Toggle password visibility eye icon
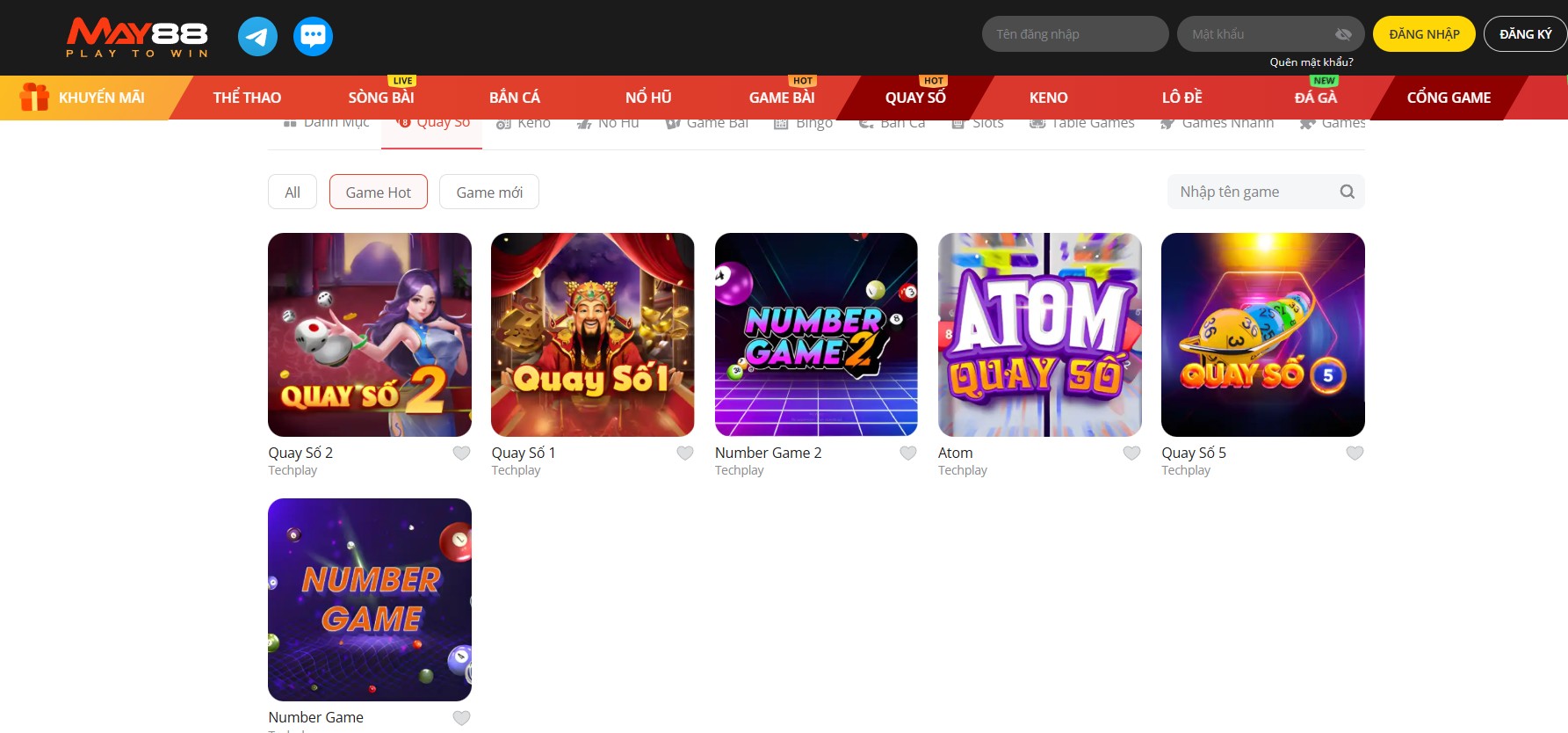The image size is (1568, 733). click(x=1343, y=34)
